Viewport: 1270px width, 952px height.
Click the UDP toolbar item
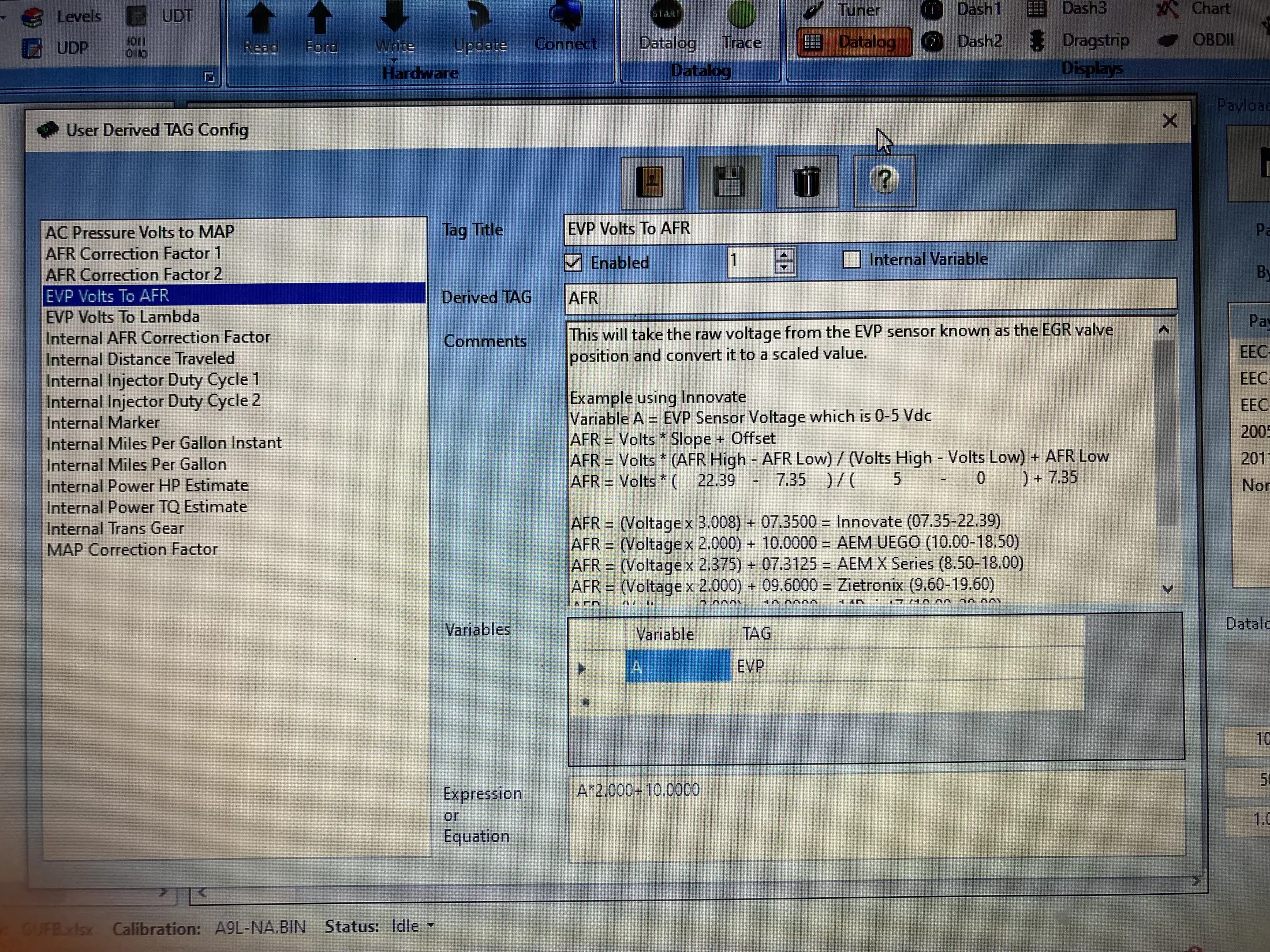click(x=55, y=48)
